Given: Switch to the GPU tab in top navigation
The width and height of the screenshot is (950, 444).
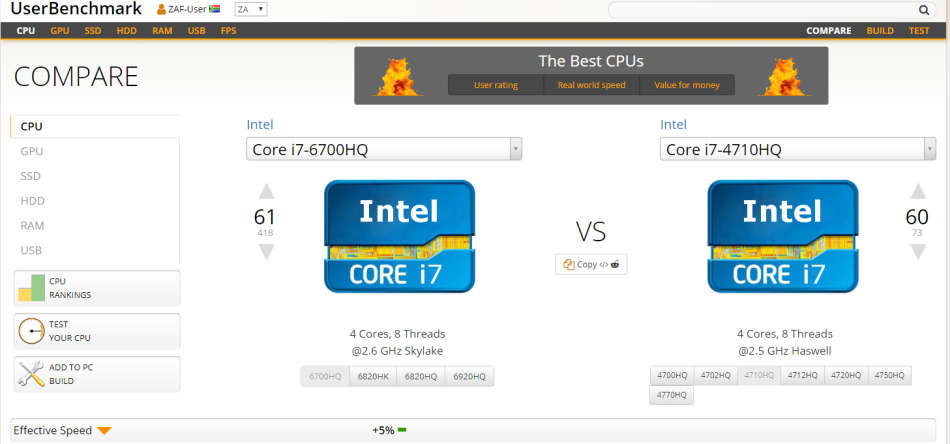Looking at the screenshot, I should (x=60, y=31).
